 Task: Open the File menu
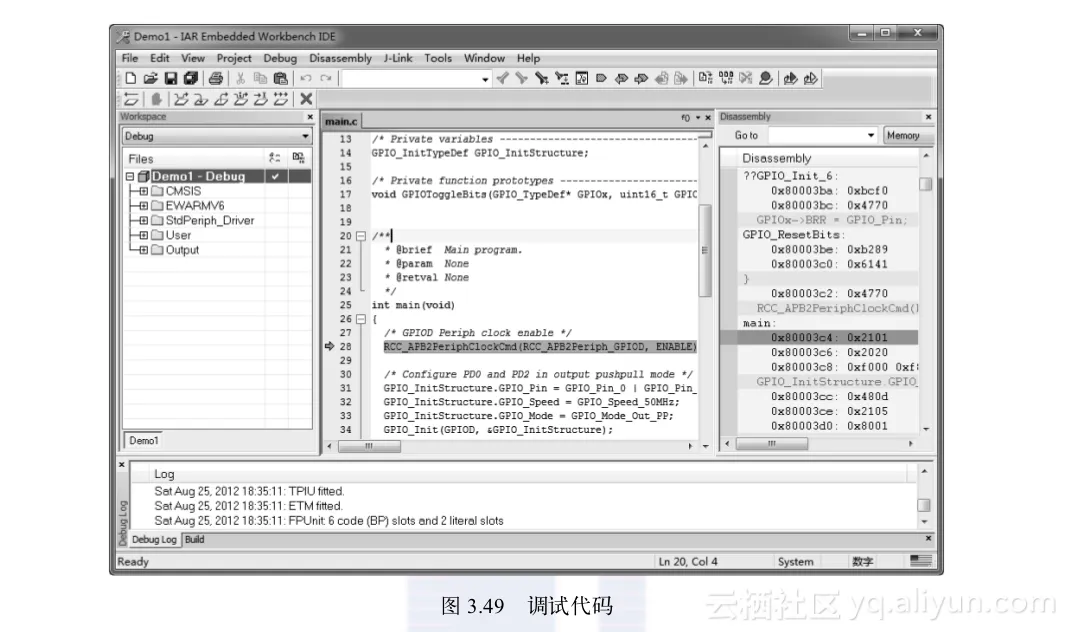coord(130,59)
